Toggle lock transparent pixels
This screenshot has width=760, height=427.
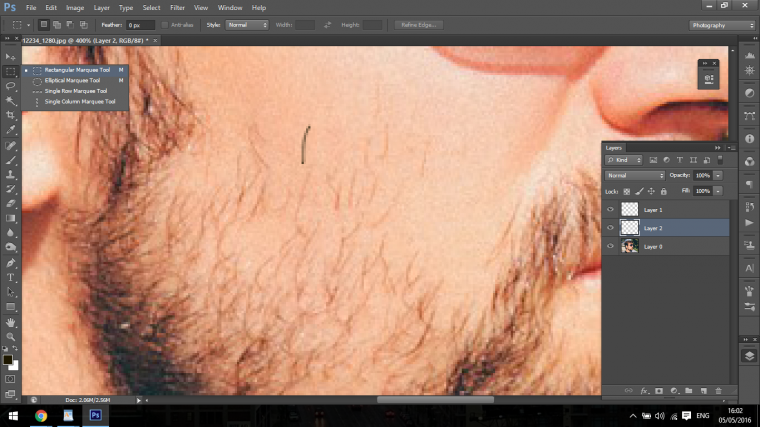(627, 191)
